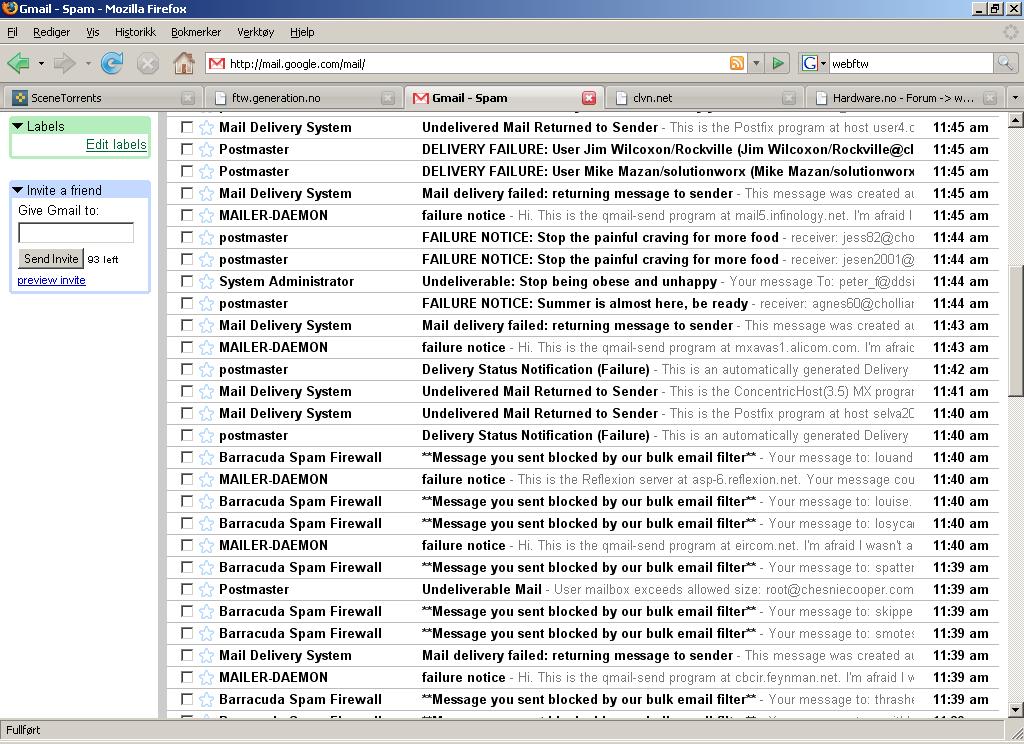1024x744 pixels.
Task: Check the Mike Mazan delivery failure message
Action: (x=187, y=171)
